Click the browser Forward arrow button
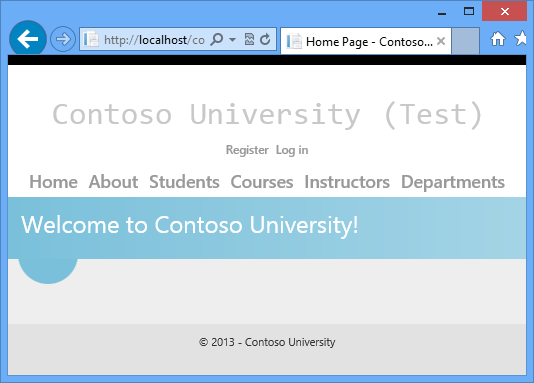 63,39
